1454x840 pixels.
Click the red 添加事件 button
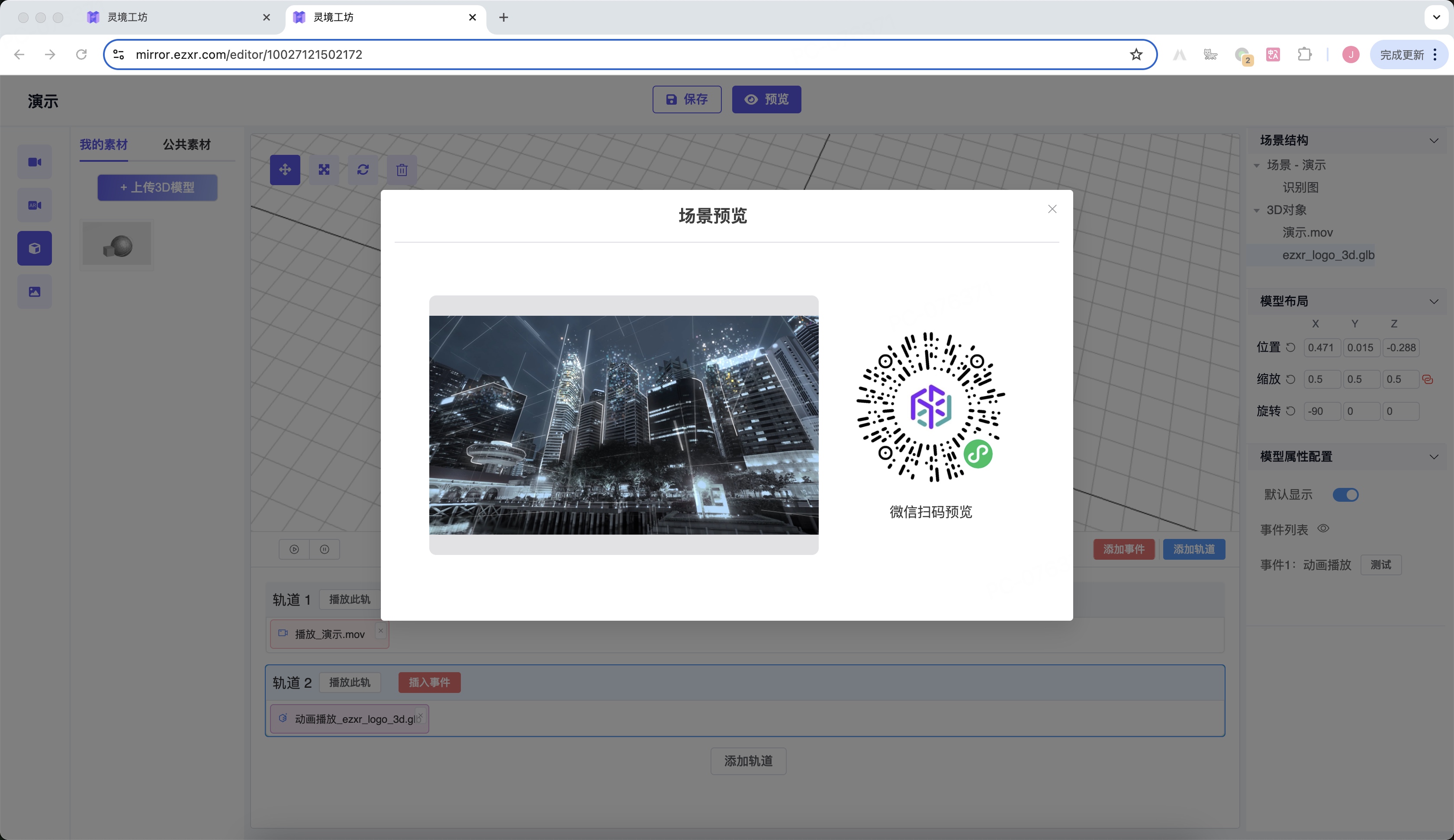(1123, 549)
